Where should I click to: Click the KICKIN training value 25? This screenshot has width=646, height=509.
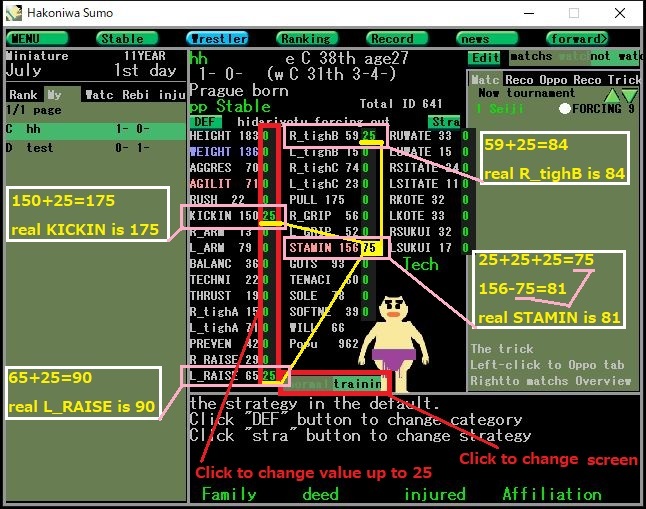point(270,215)
